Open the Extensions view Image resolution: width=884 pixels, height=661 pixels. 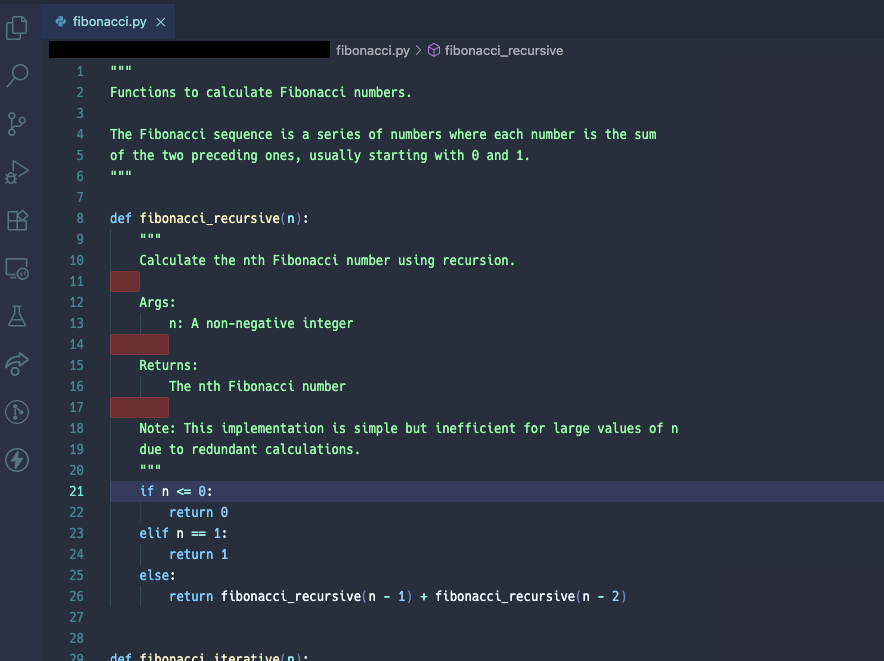coord(17,220)
